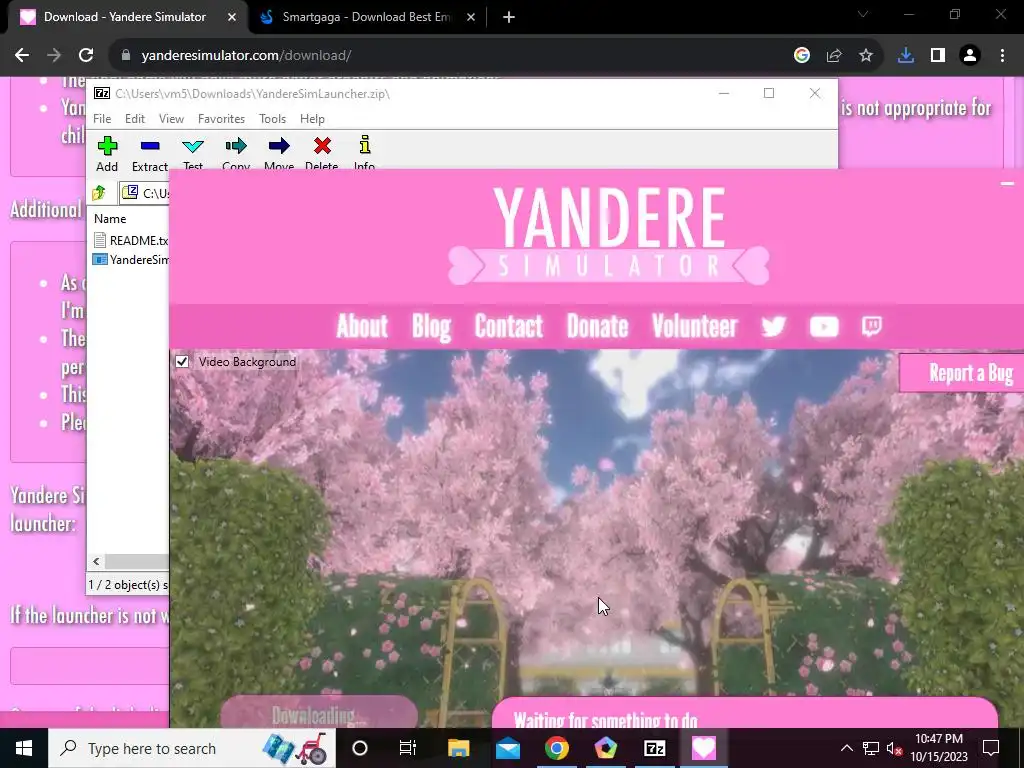Viewport: 1024px width, 768px height.
Task: Open the Tools menu in 7-Zip
Action: pos(272,119)
